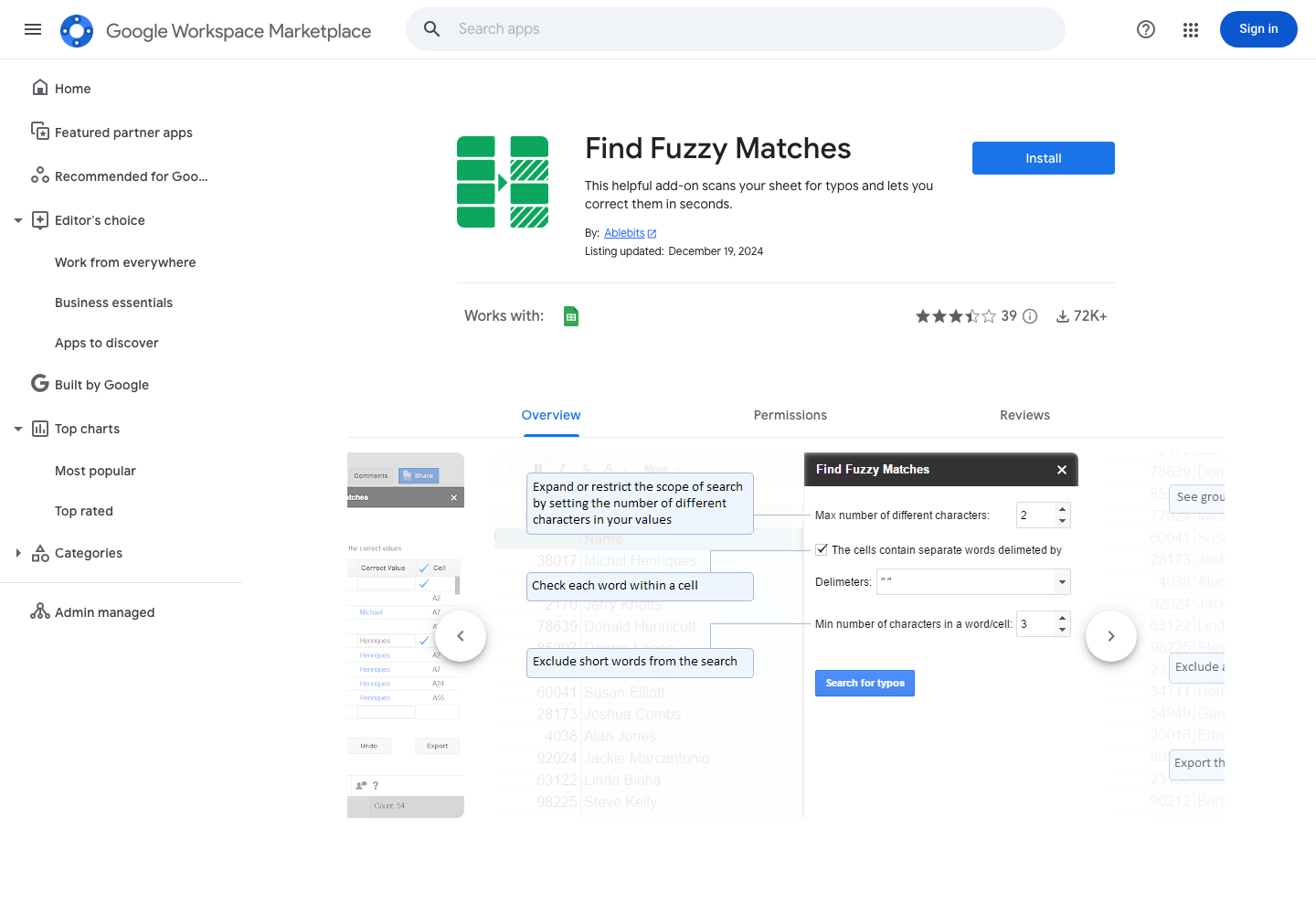Click the Recommended apps icon
This screenshot has height=914, width=1316.
[40, 175]
